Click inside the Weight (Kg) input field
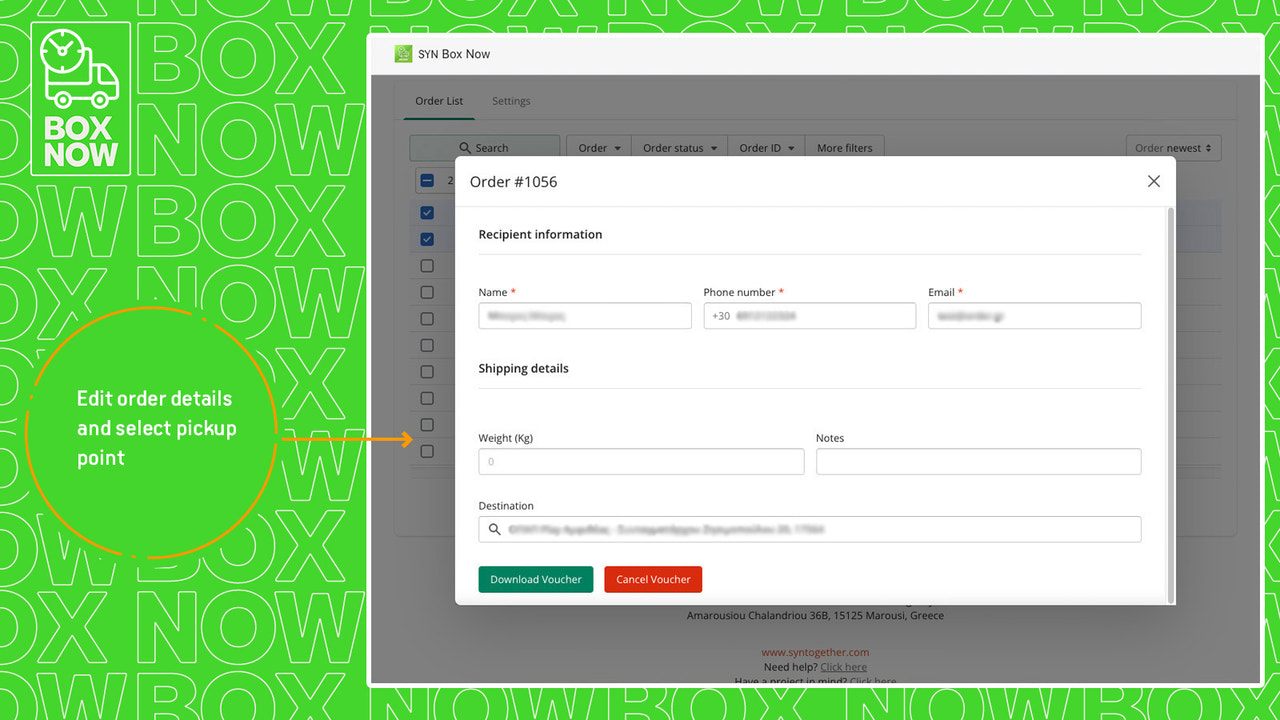 click(x=640, y=461)
